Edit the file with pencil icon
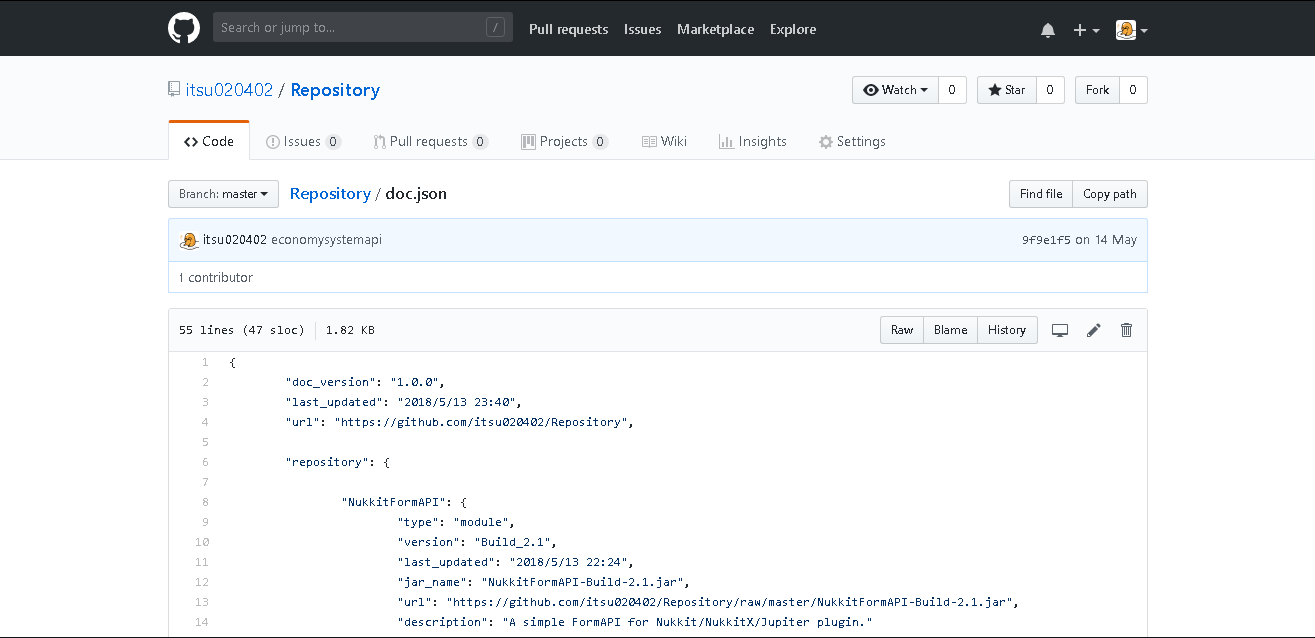 coord(1094,330)
